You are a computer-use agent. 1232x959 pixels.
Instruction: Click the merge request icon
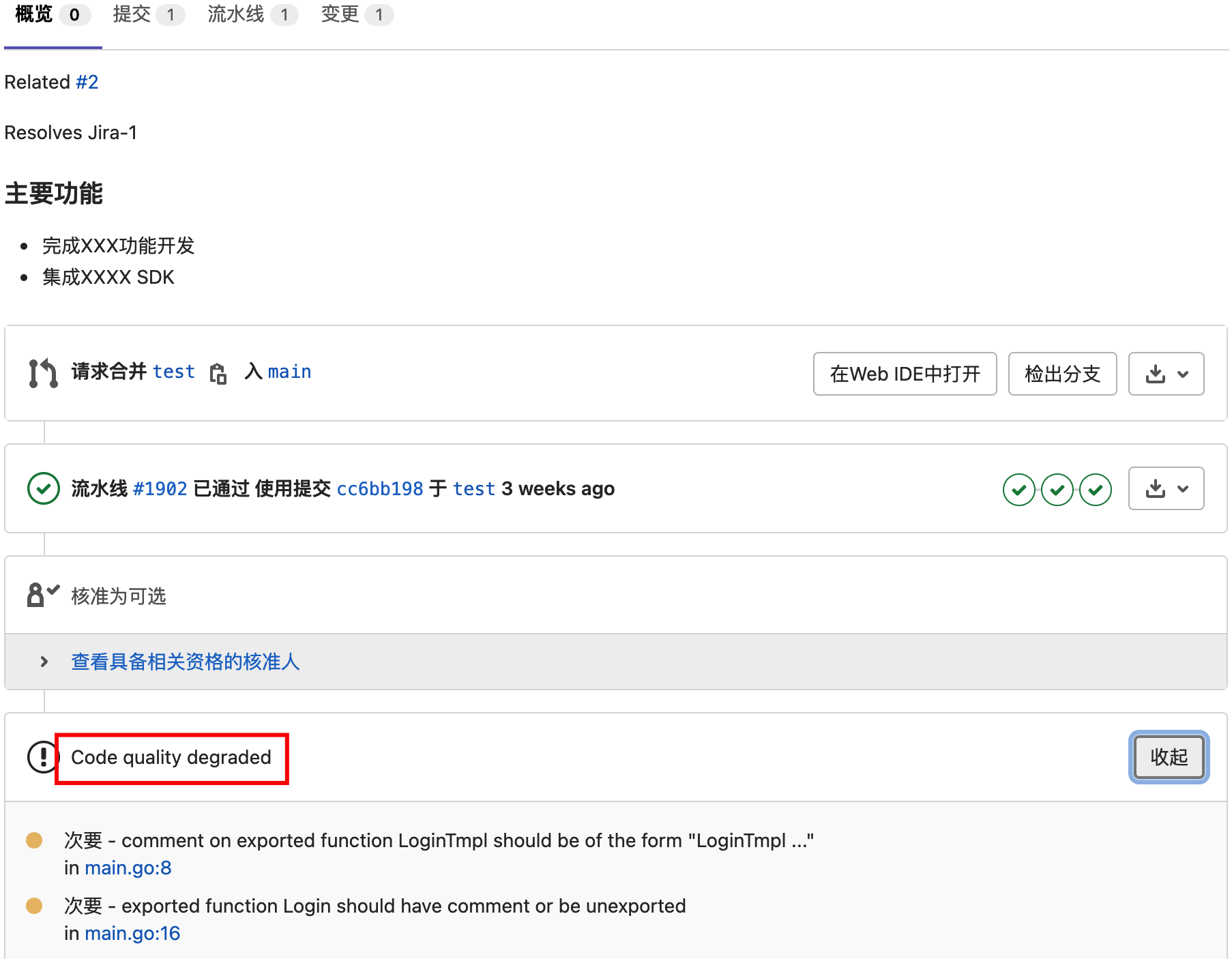pos(43,373)
